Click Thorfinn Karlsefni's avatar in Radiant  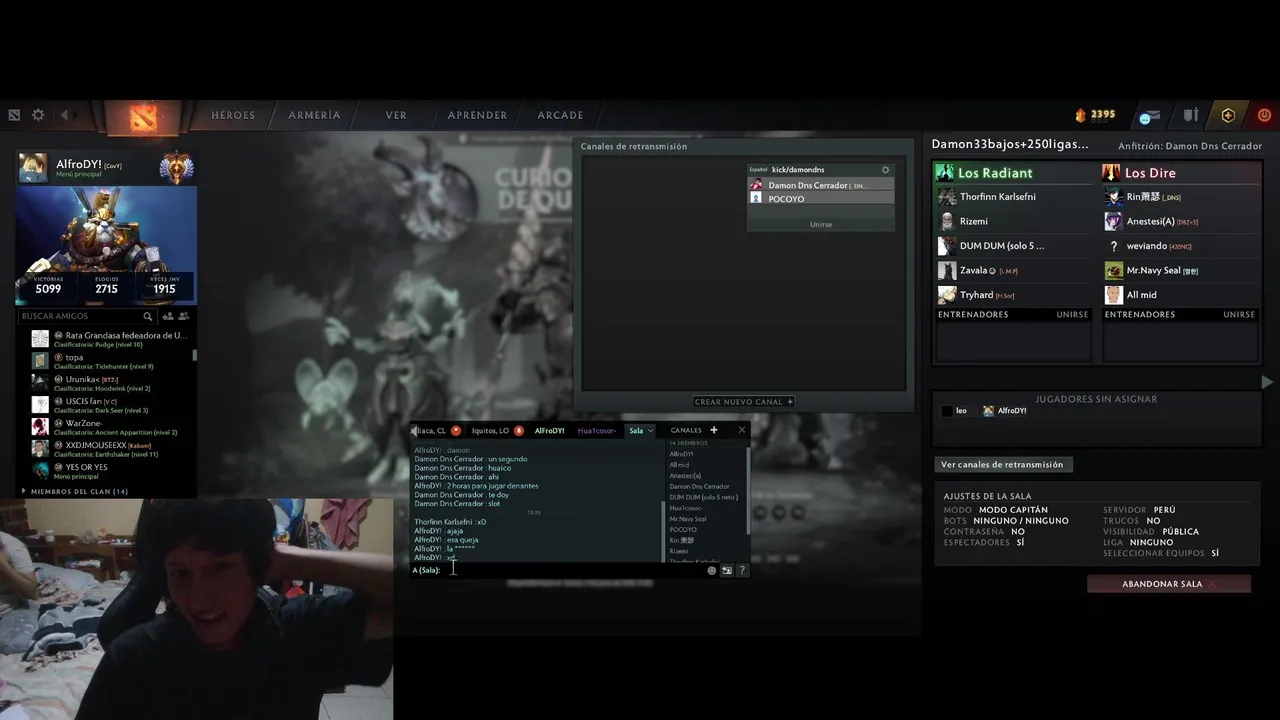(x=947, y=197)
